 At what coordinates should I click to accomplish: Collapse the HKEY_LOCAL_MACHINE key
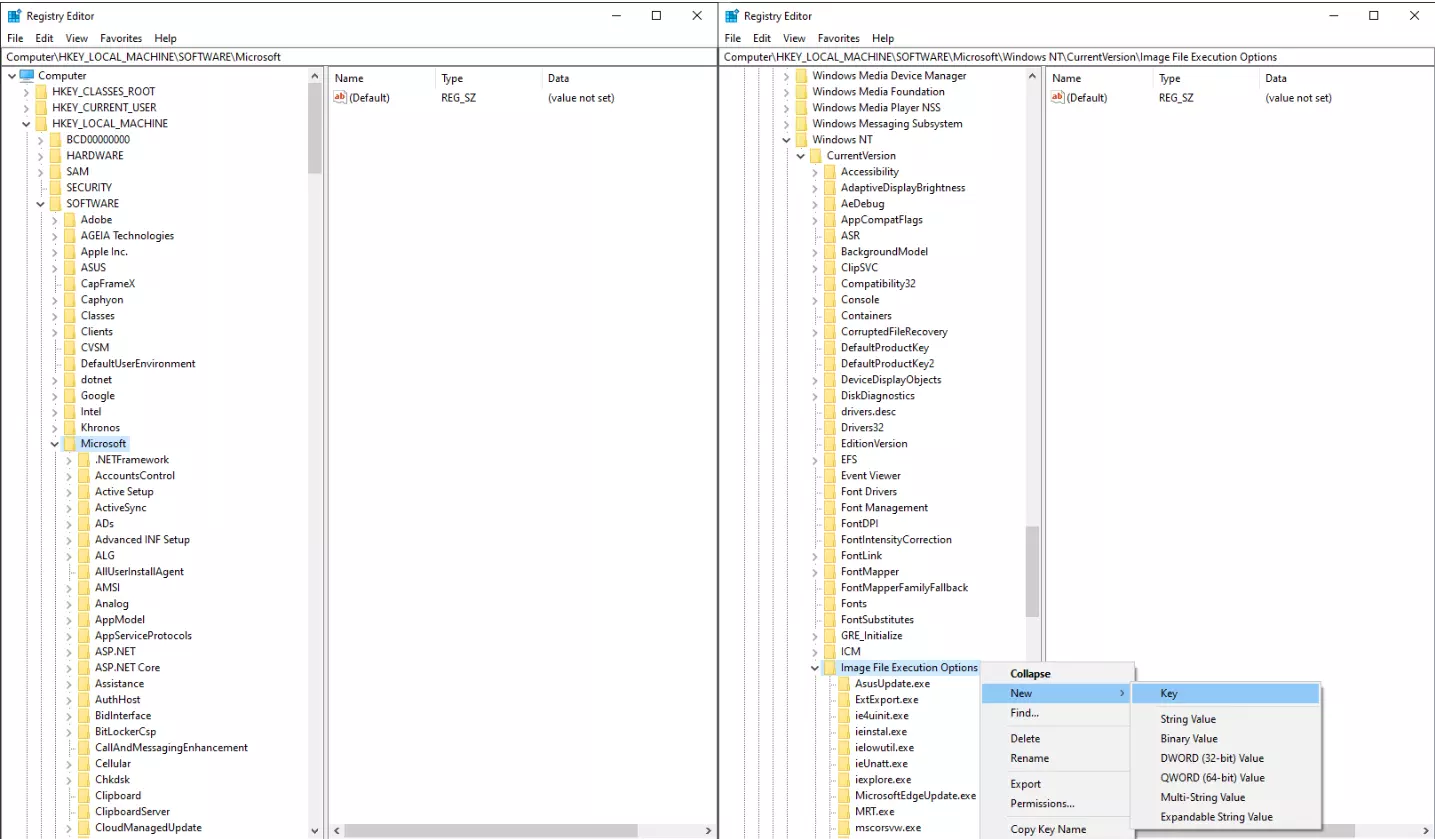(26, 124)
